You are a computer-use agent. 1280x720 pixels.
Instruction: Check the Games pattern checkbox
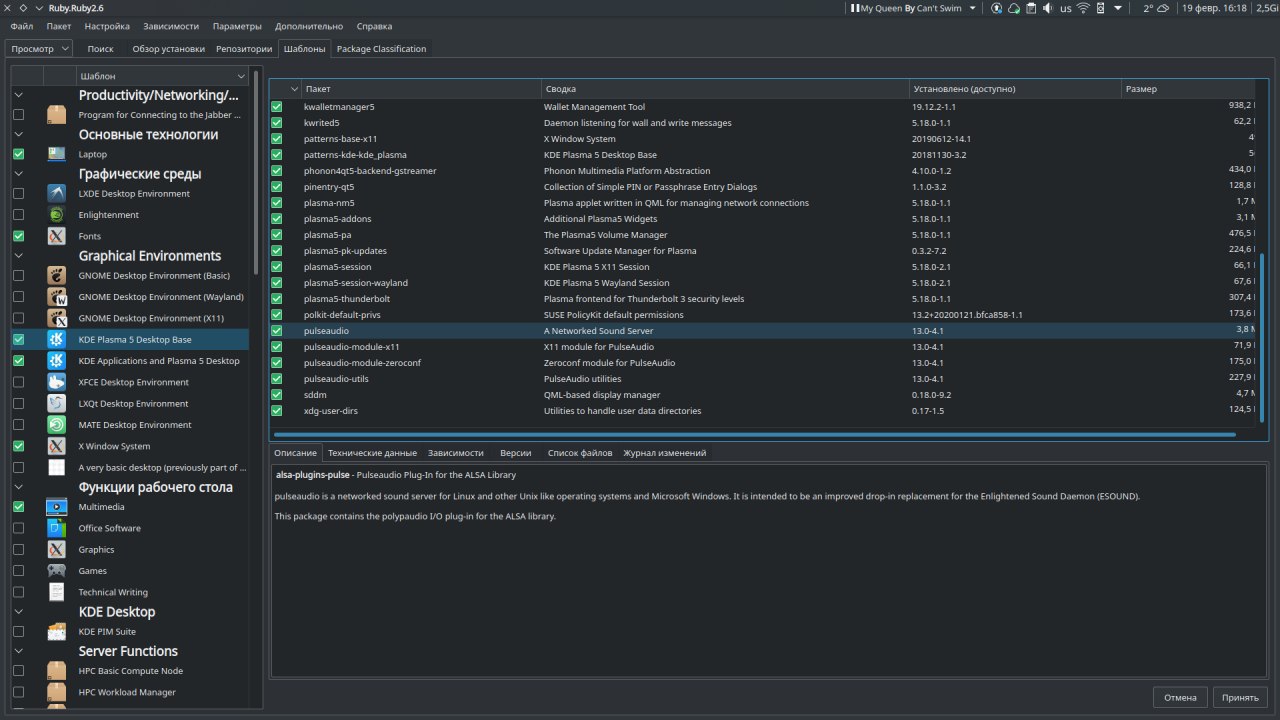[18, 571]
